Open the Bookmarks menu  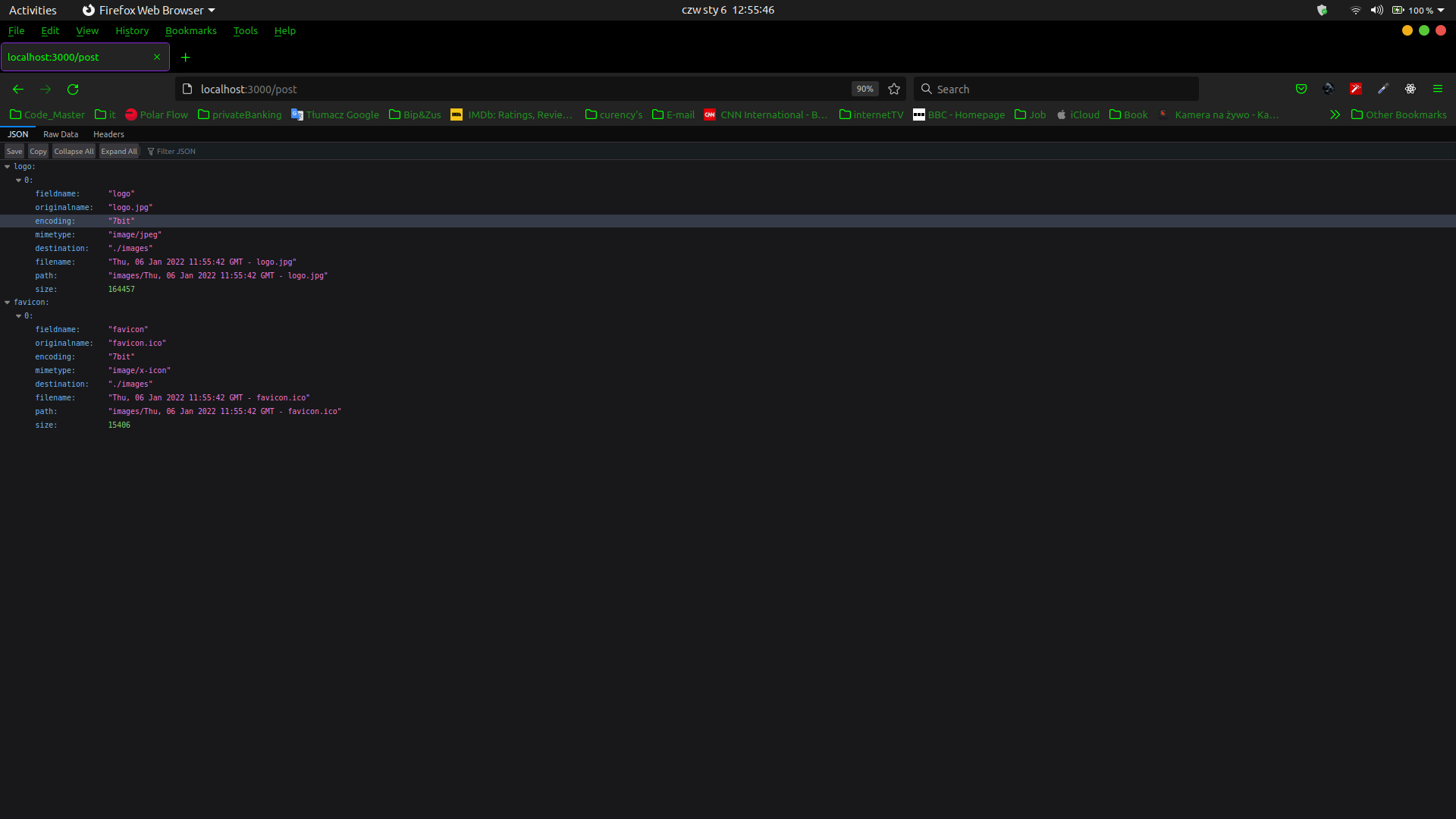(x=191, y=31)
